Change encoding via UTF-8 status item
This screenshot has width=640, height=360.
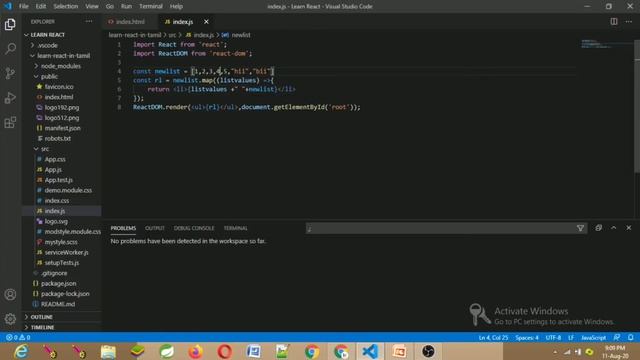[x=553, y=338]
